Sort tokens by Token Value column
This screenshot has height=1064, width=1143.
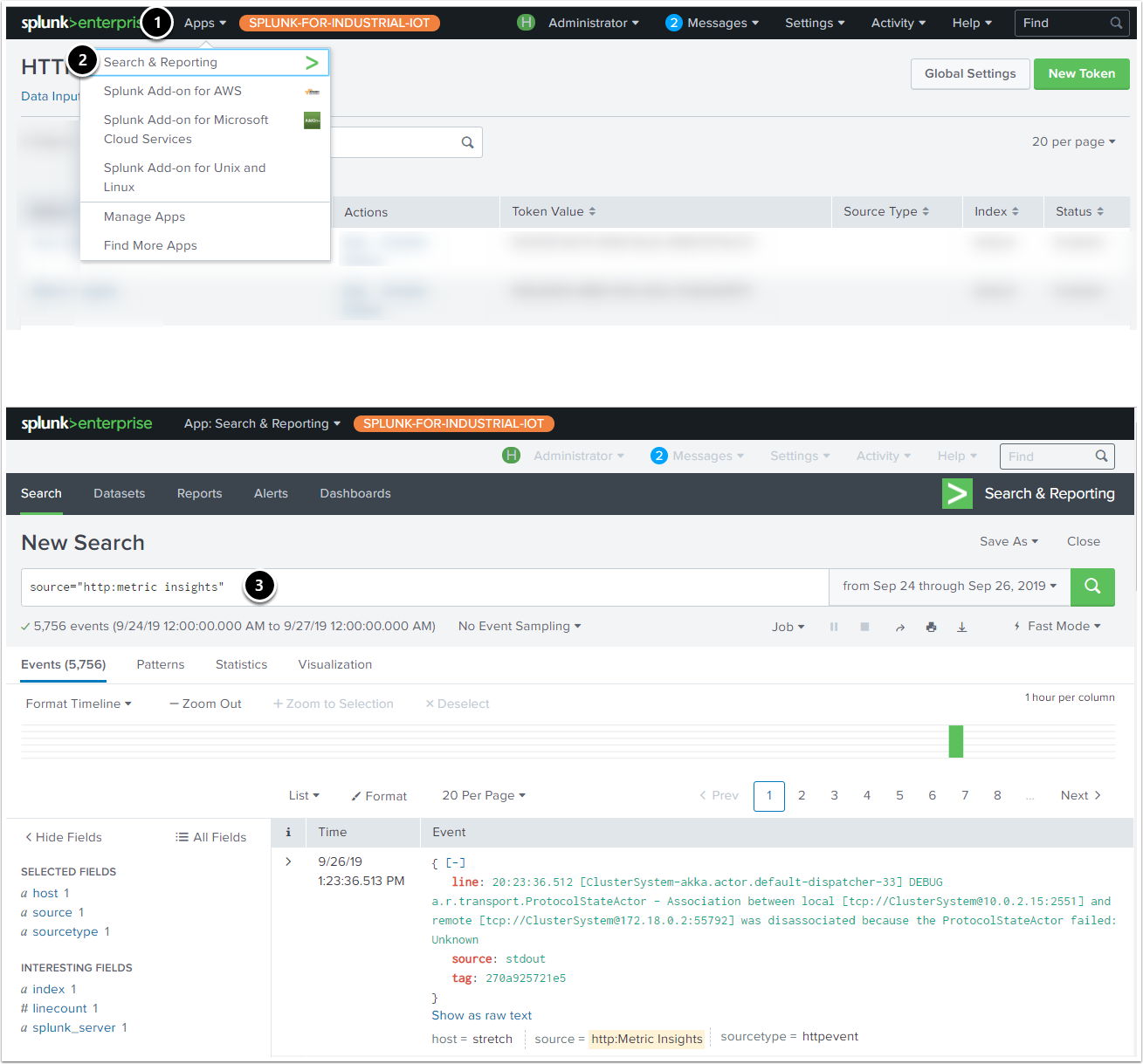pyautogui.click(x=554, y=211)
